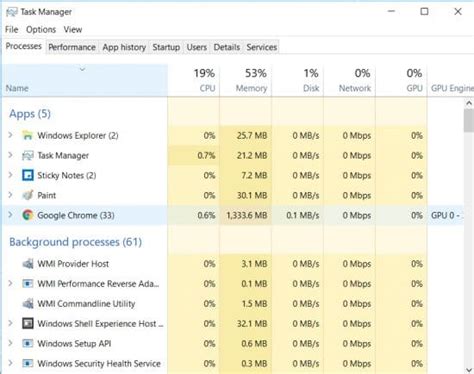Expand the Paint process row
474x374 pixels.
(10, 195)
